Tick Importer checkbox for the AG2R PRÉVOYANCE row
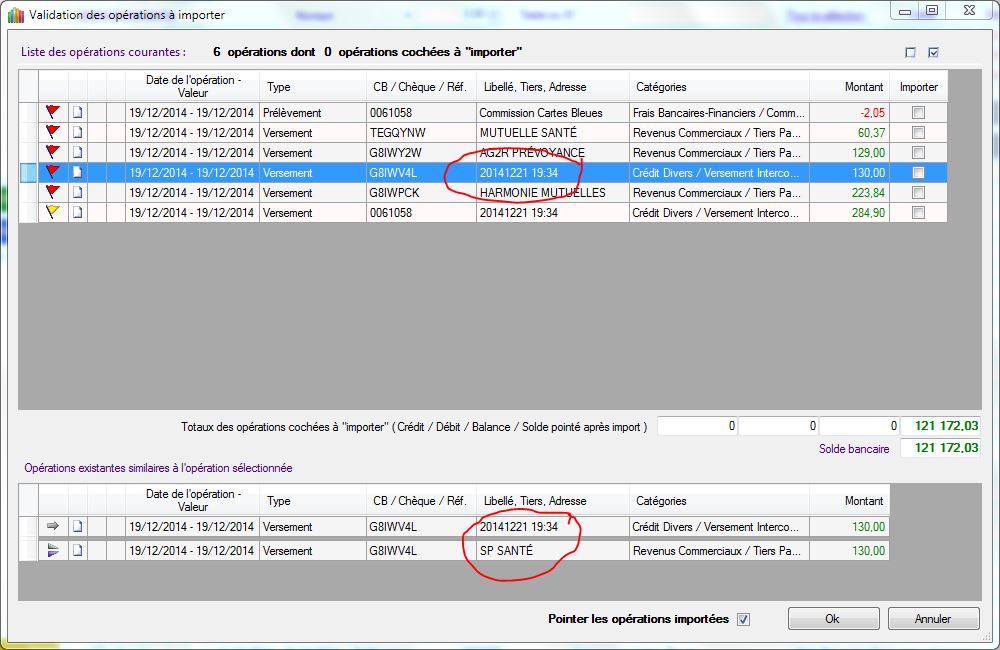 (918, 153)
